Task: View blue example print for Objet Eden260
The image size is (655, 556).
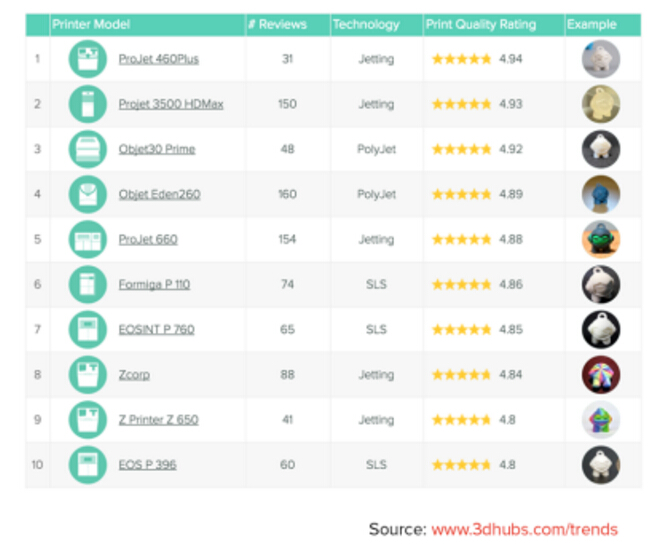Action: click(x=601, y=194)
